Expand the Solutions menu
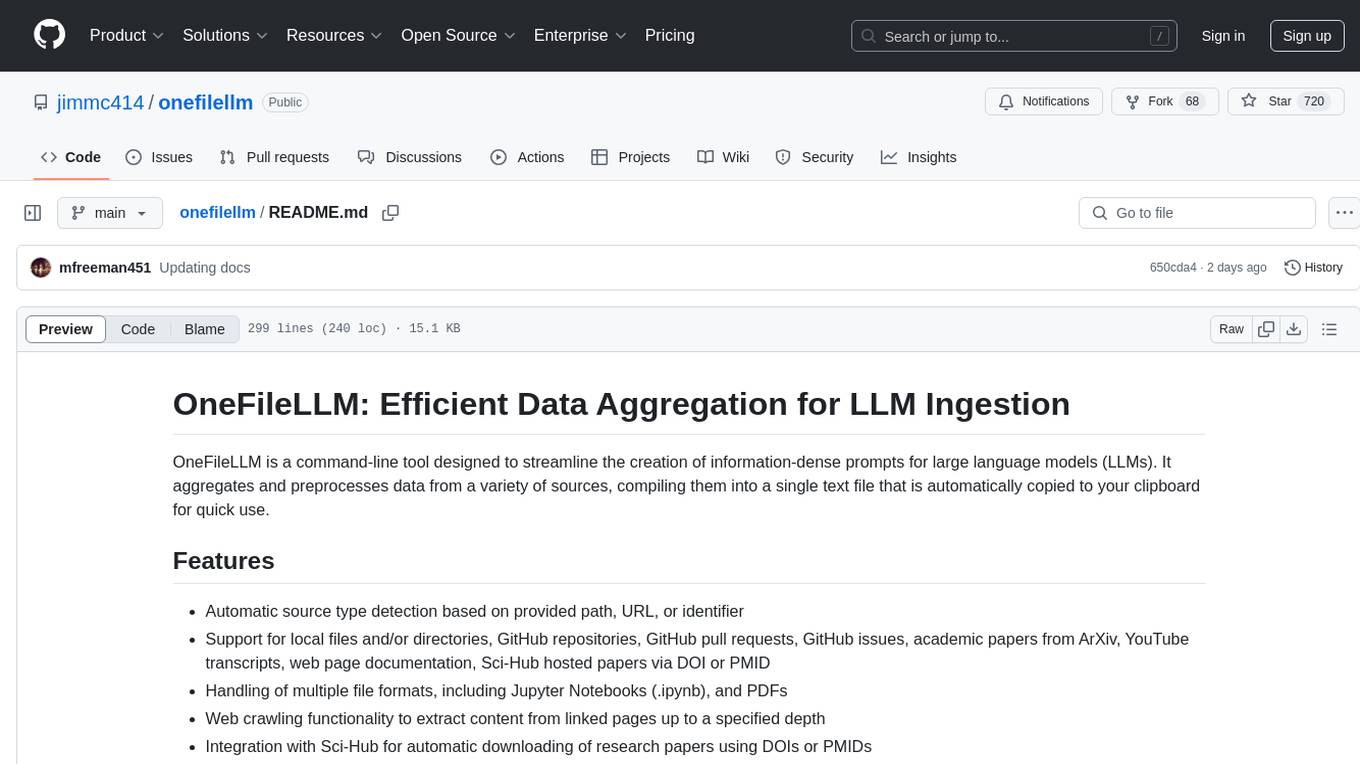This screenshot has width=1360, height=764. pyautogui.click(x=226, y=35)
